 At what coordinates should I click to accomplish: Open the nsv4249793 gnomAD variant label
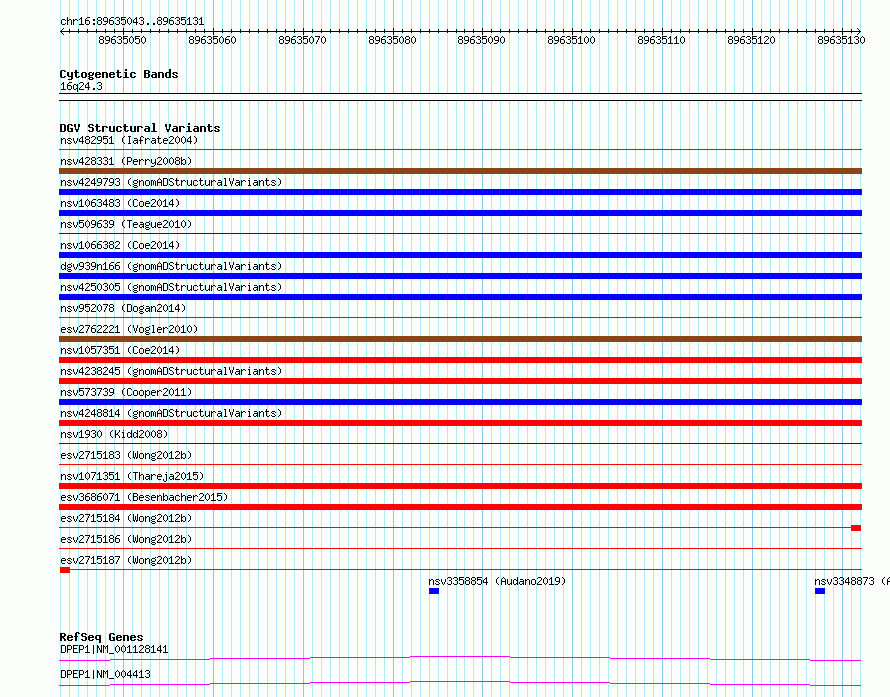click(x=171, y=182)
